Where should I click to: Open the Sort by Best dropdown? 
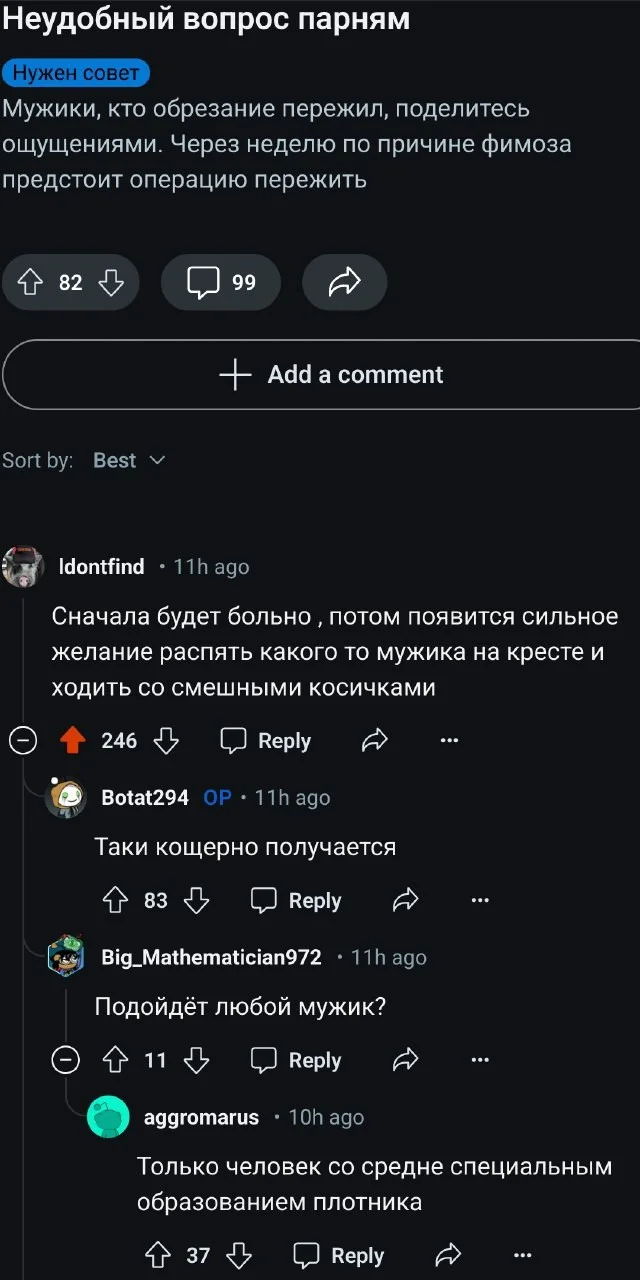tap(128, 460)
